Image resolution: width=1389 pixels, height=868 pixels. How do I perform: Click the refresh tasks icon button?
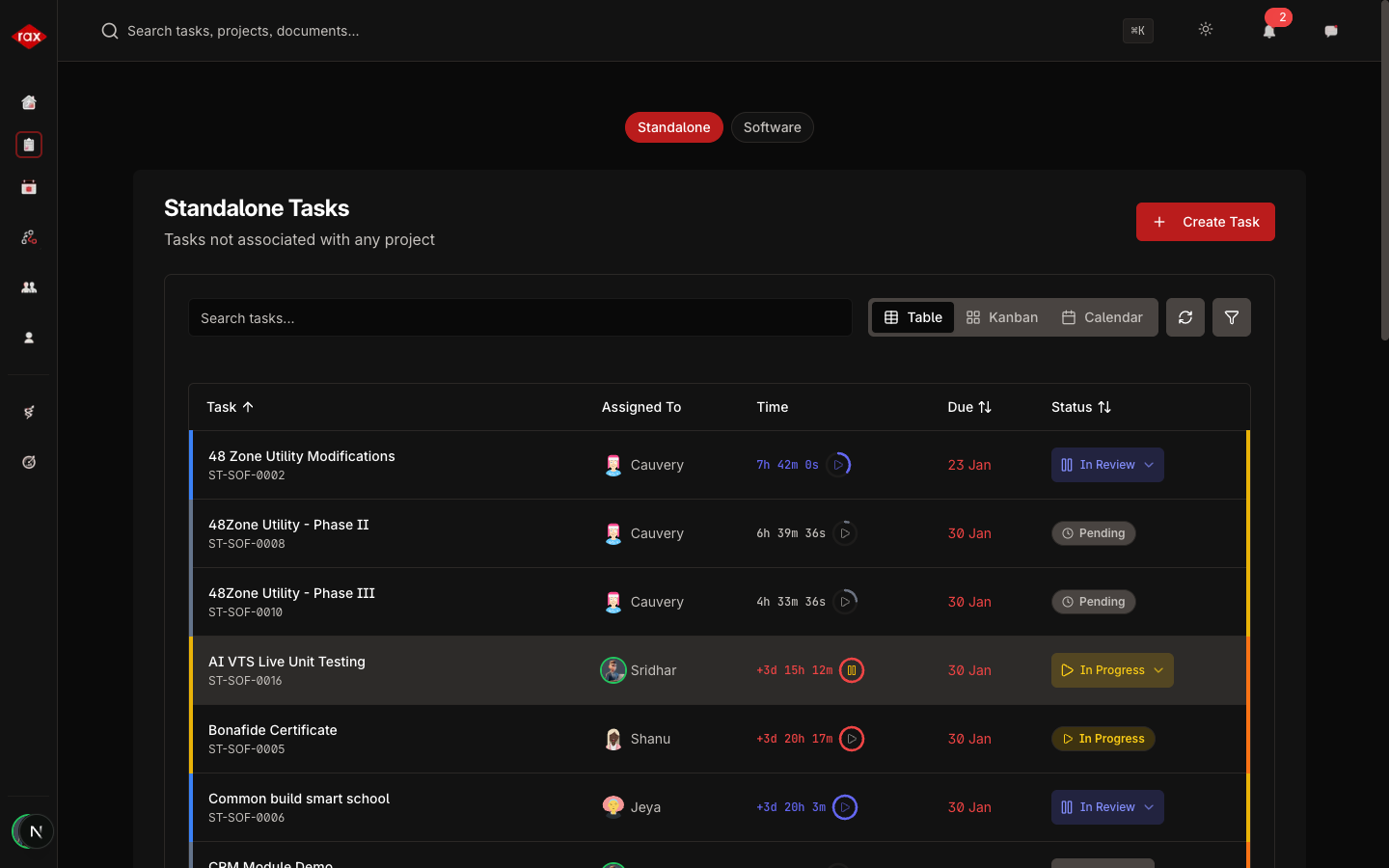[1185, 317]
